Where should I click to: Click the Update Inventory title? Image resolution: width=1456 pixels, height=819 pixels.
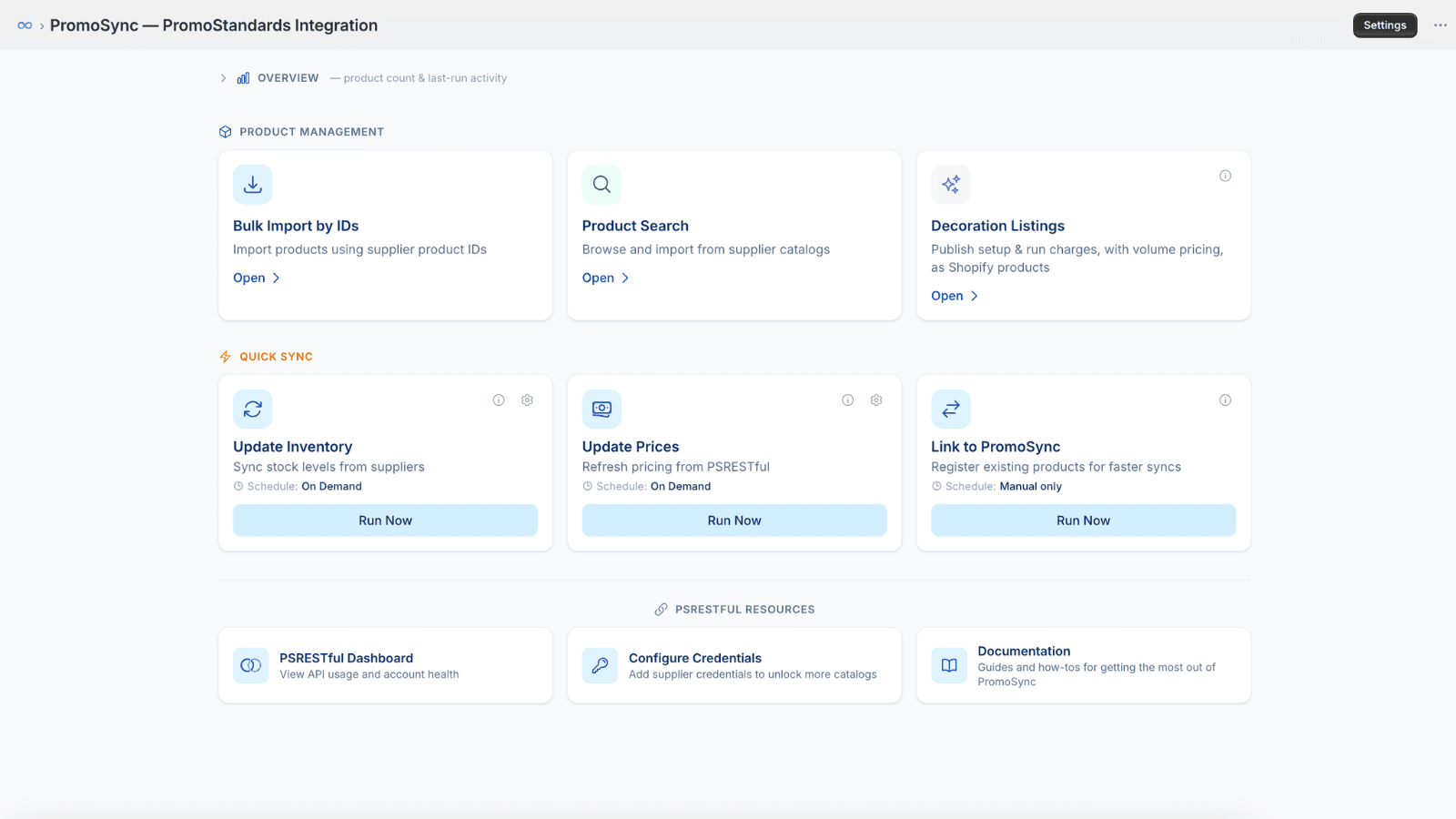pos(292,447)
